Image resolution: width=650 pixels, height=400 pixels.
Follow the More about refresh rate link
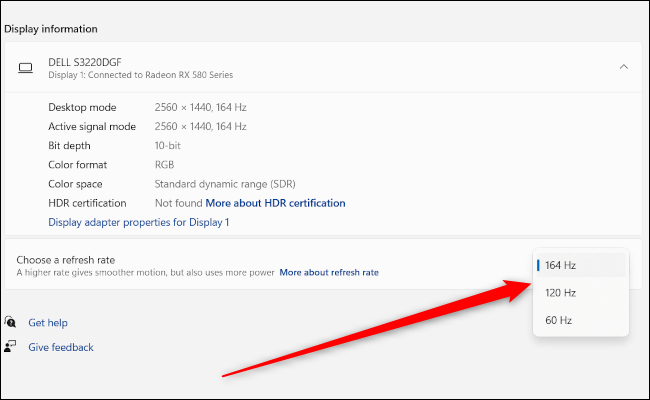click(x=328, y=272)
